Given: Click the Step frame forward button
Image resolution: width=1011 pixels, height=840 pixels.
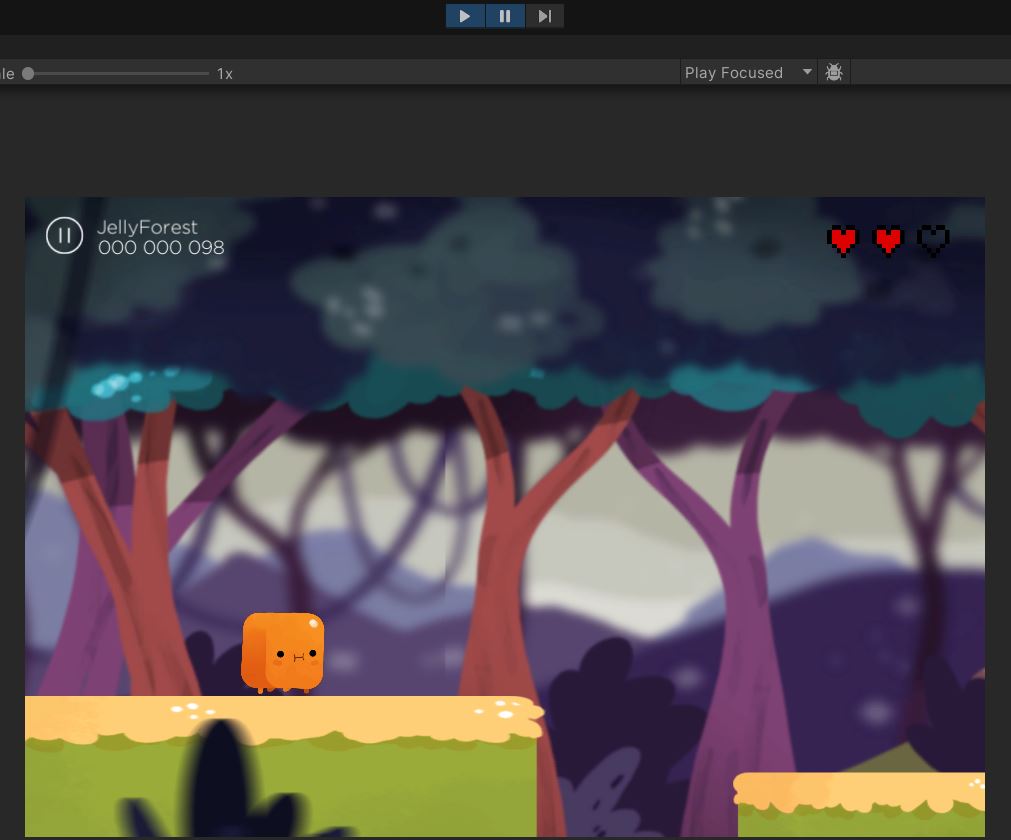Looking at the screenshot, I should click(x=545, y=16).
